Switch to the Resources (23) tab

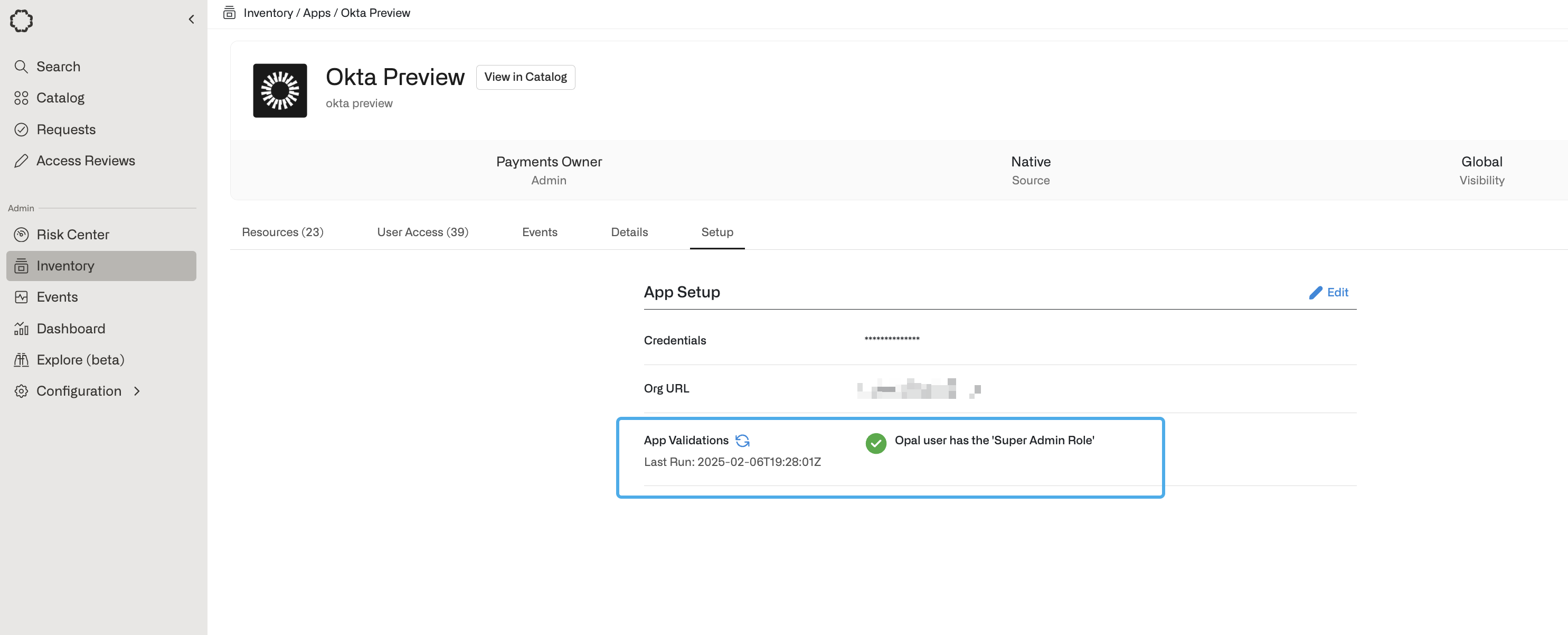[x=282, y=232]
